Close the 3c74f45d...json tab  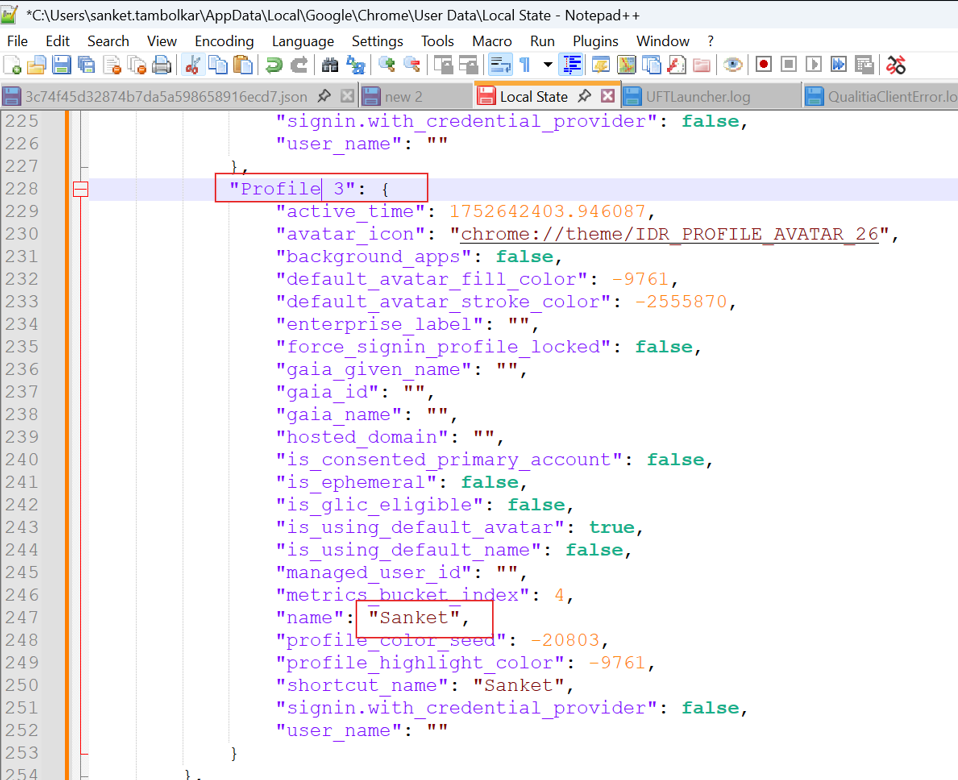click(x=347, y=96)
